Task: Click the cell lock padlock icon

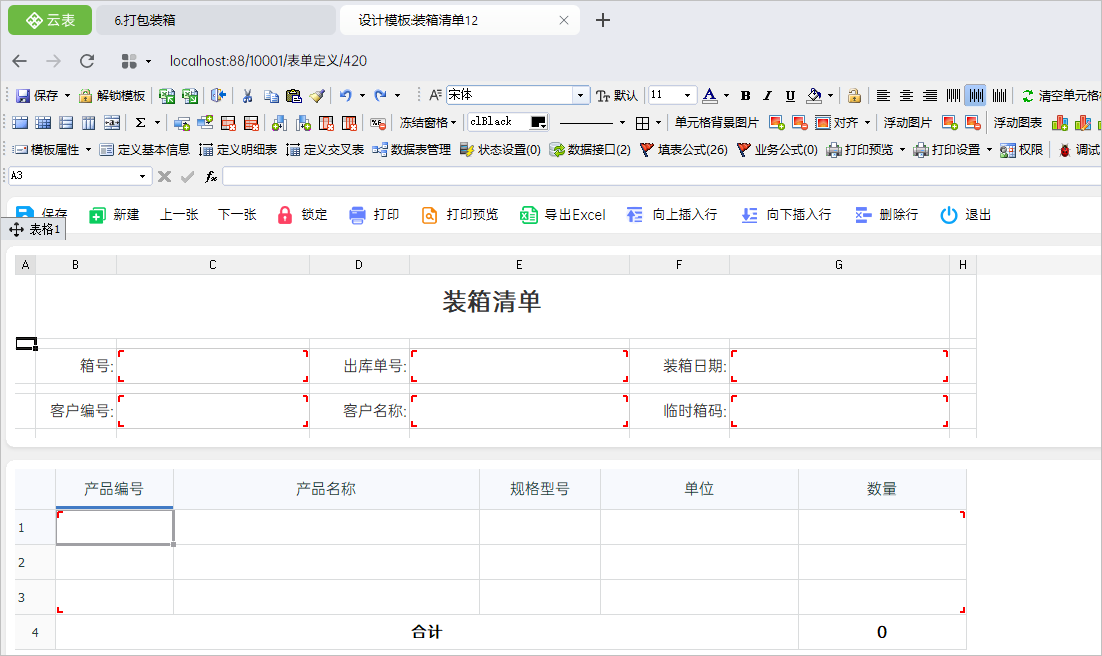Action: click(x=854, y=96)
